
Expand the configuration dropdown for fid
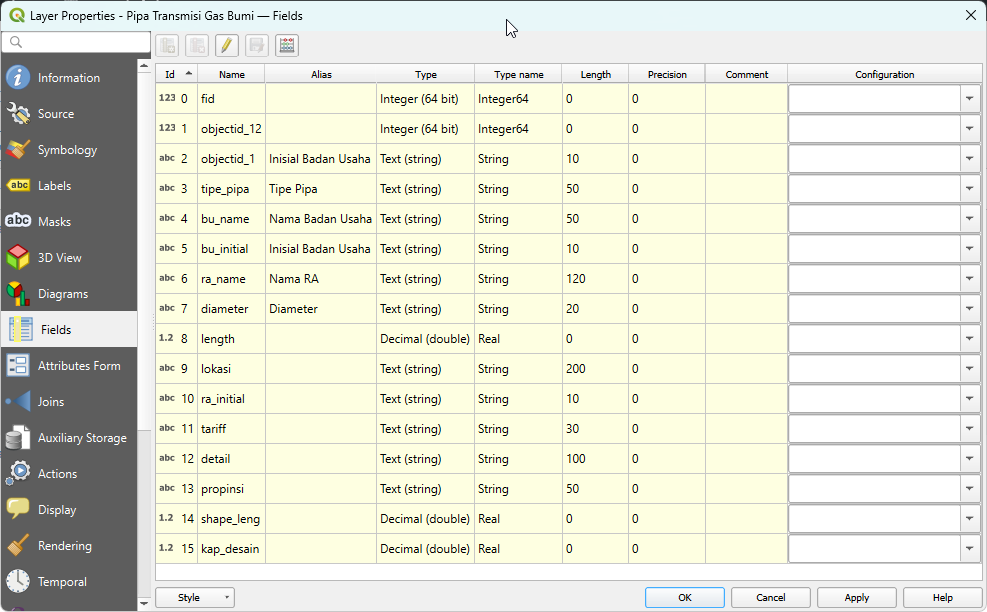[970, 99]
